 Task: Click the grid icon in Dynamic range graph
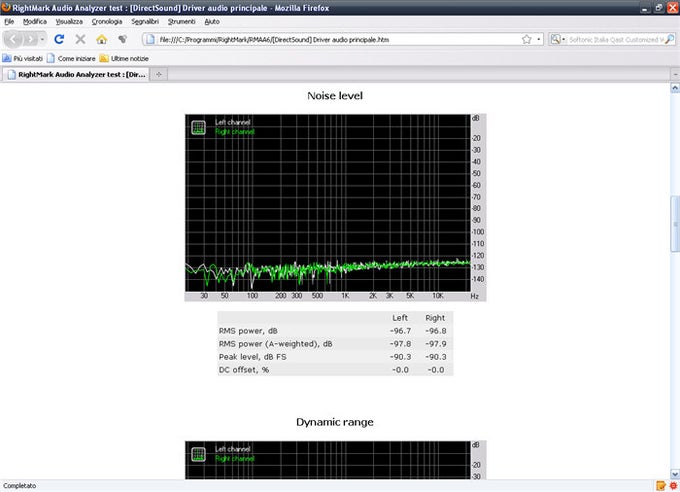coord(199,454)
